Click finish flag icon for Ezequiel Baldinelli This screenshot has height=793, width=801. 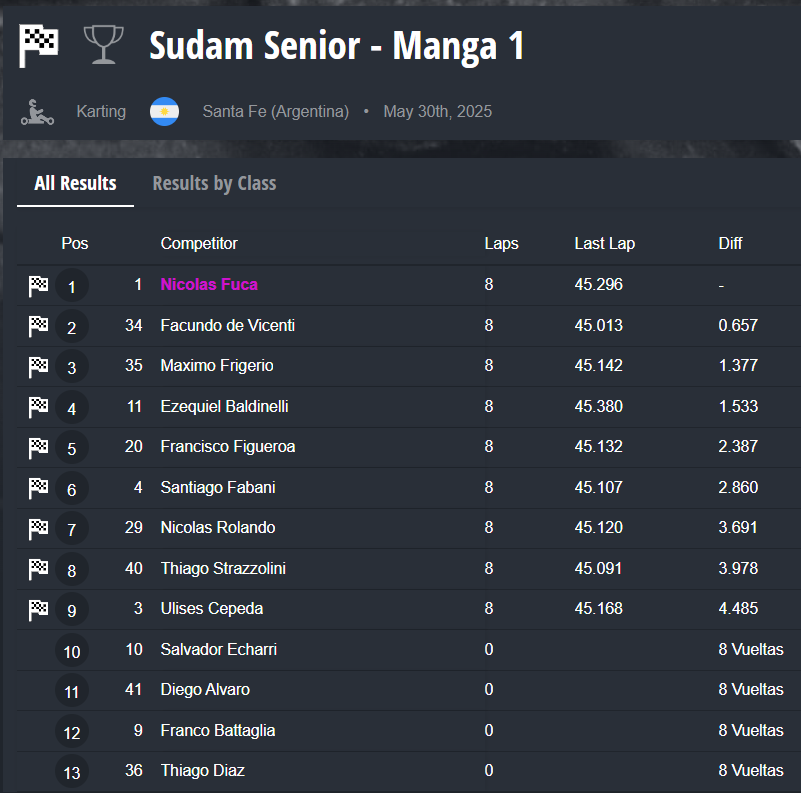(x=38, y=407)
